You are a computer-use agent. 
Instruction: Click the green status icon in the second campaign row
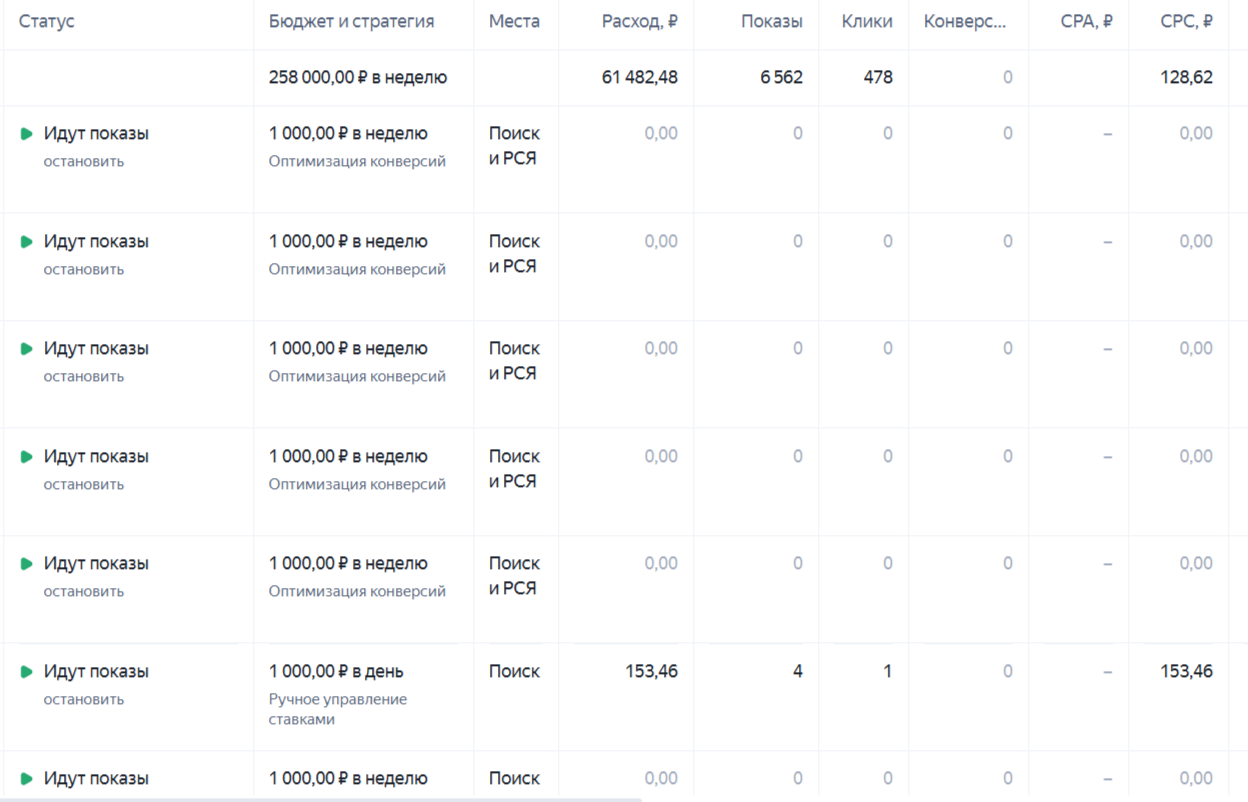click(x=27, y=242)
